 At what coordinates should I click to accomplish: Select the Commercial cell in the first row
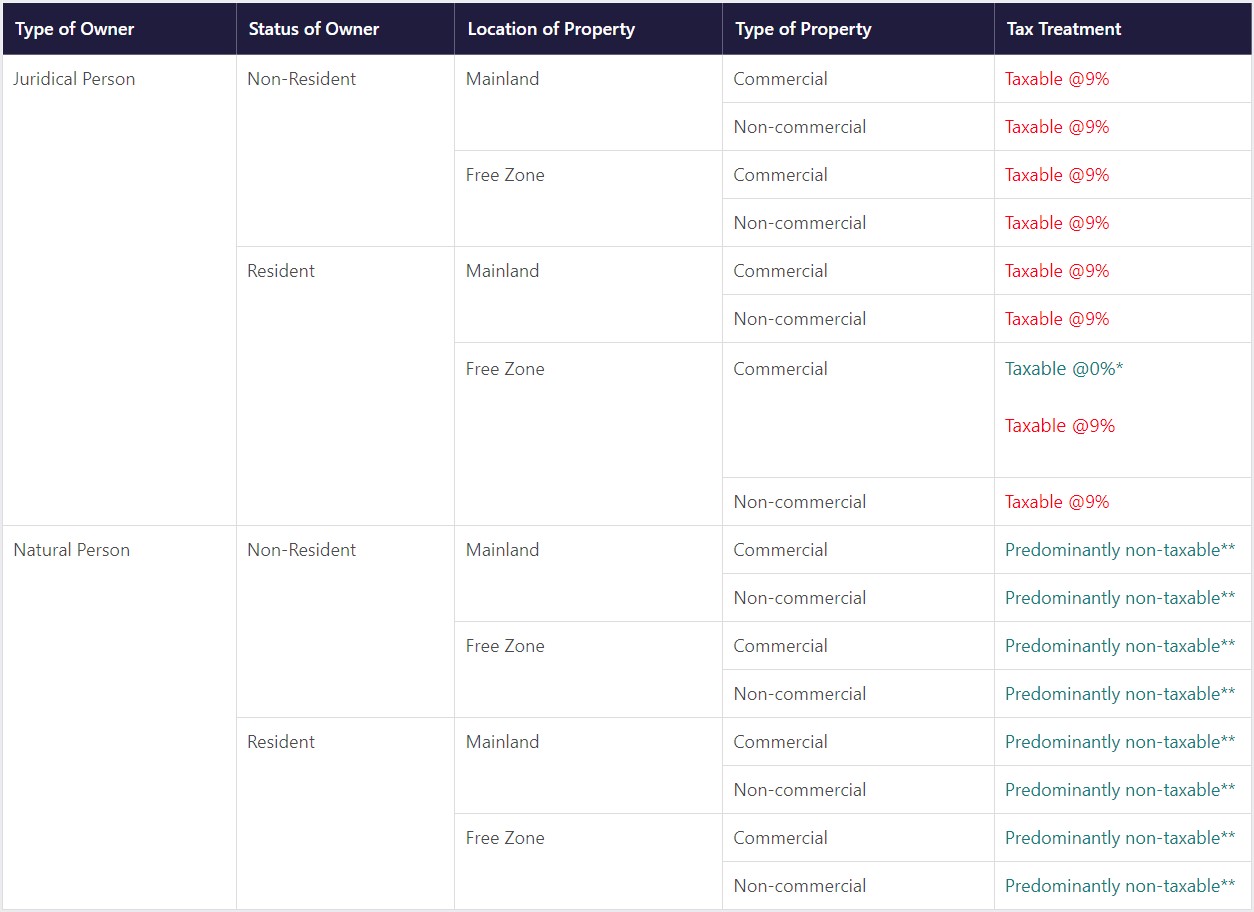pyautogui.click(x=780, y=79)
